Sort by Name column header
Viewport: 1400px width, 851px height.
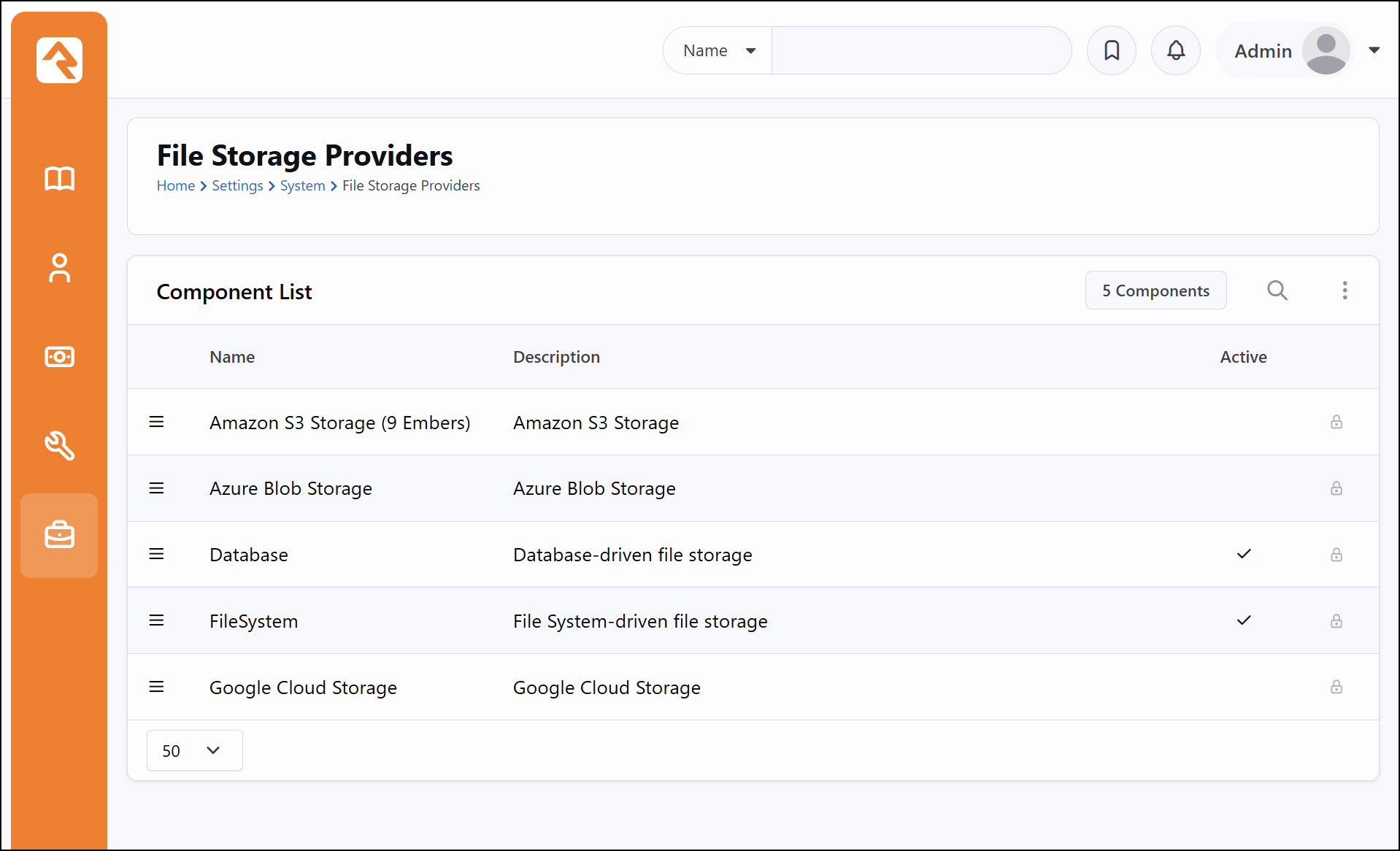pos(232,357)
